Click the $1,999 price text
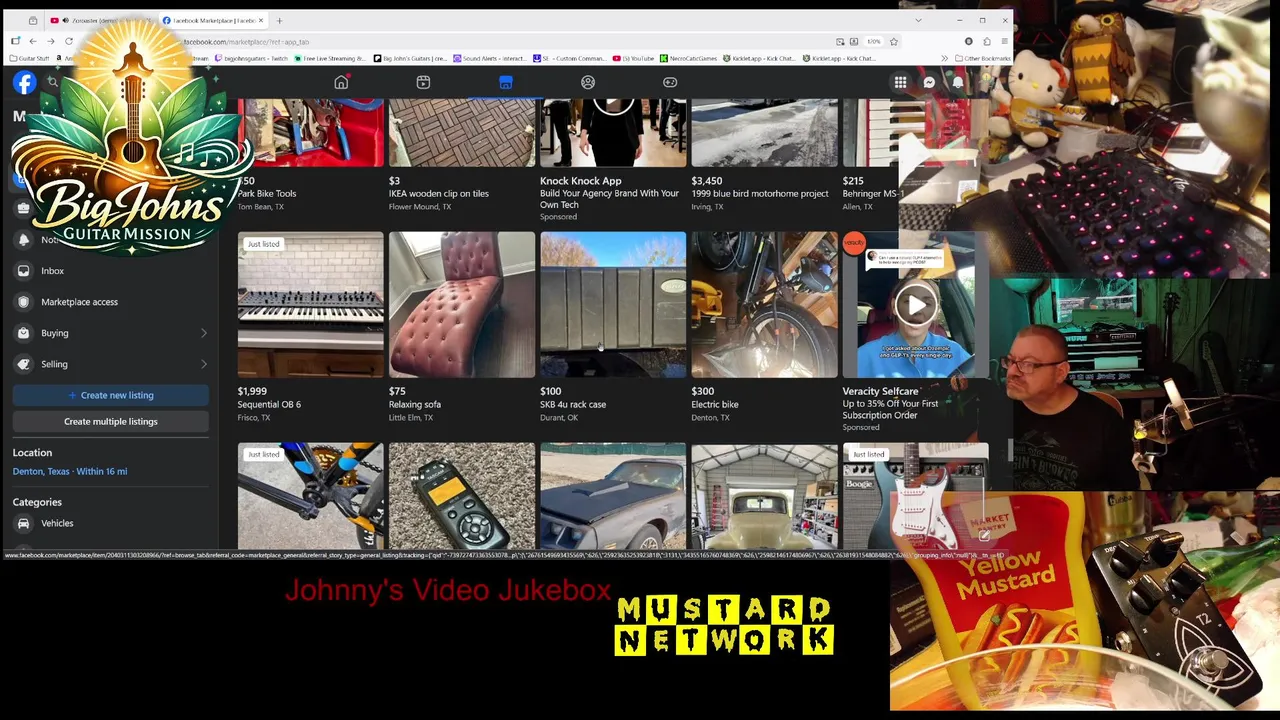The image size is (1280, 720). click(252, 391)
